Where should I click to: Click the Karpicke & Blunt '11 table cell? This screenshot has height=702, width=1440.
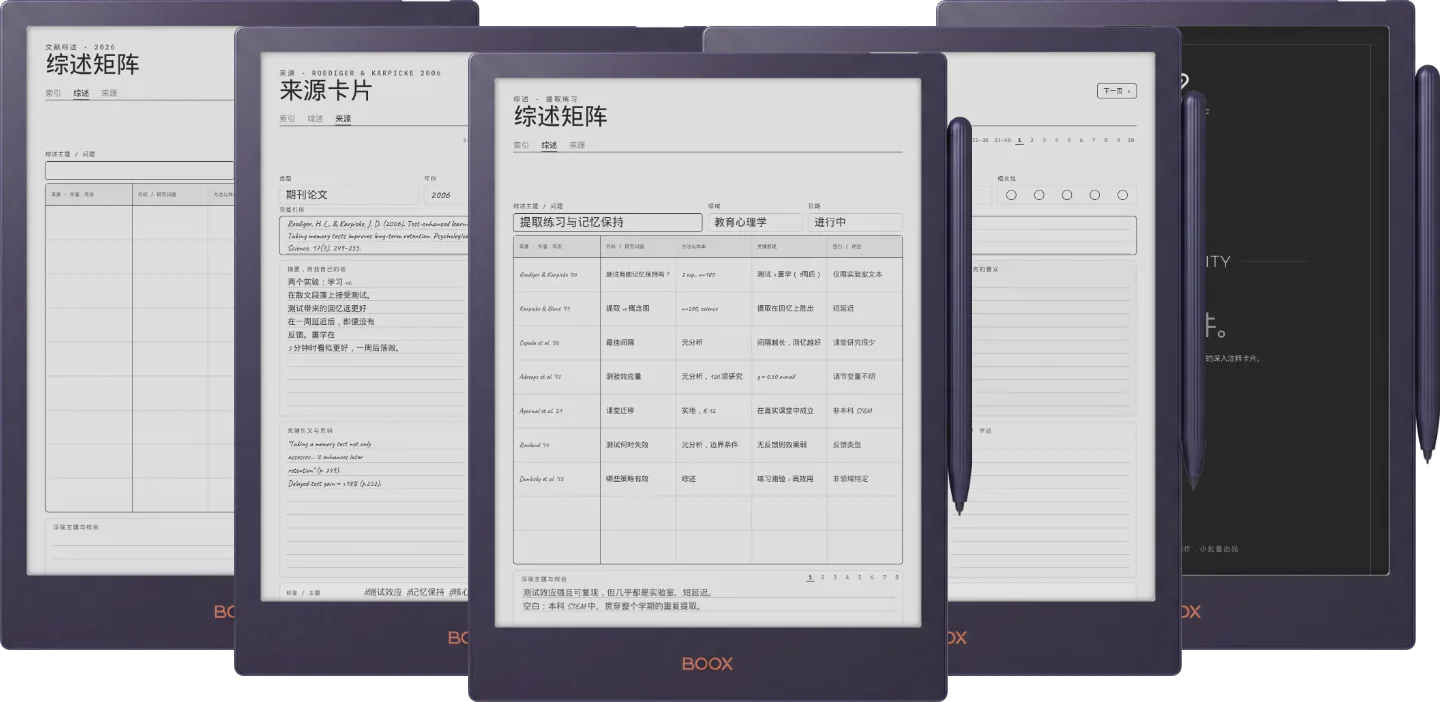pyautogui.click(x=557, y=308)
